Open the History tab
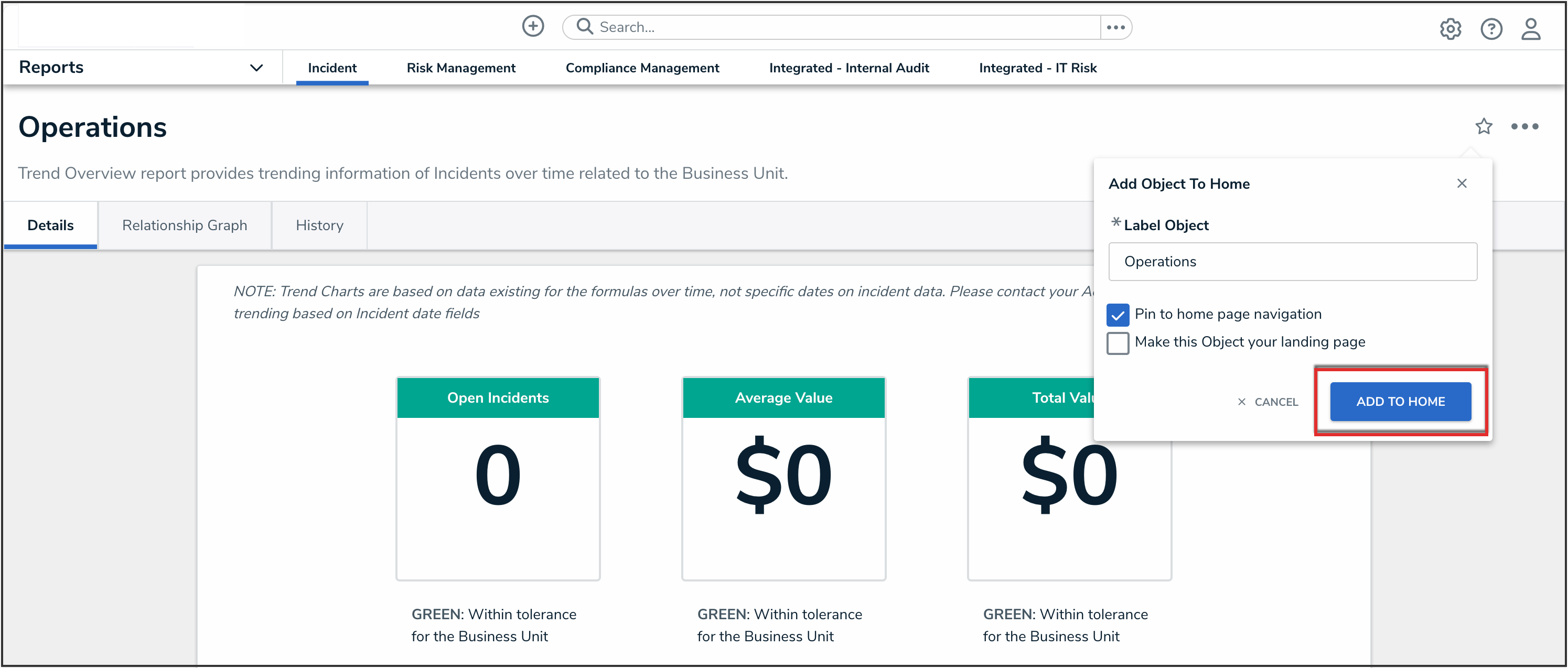 click(x=319, y=225)
